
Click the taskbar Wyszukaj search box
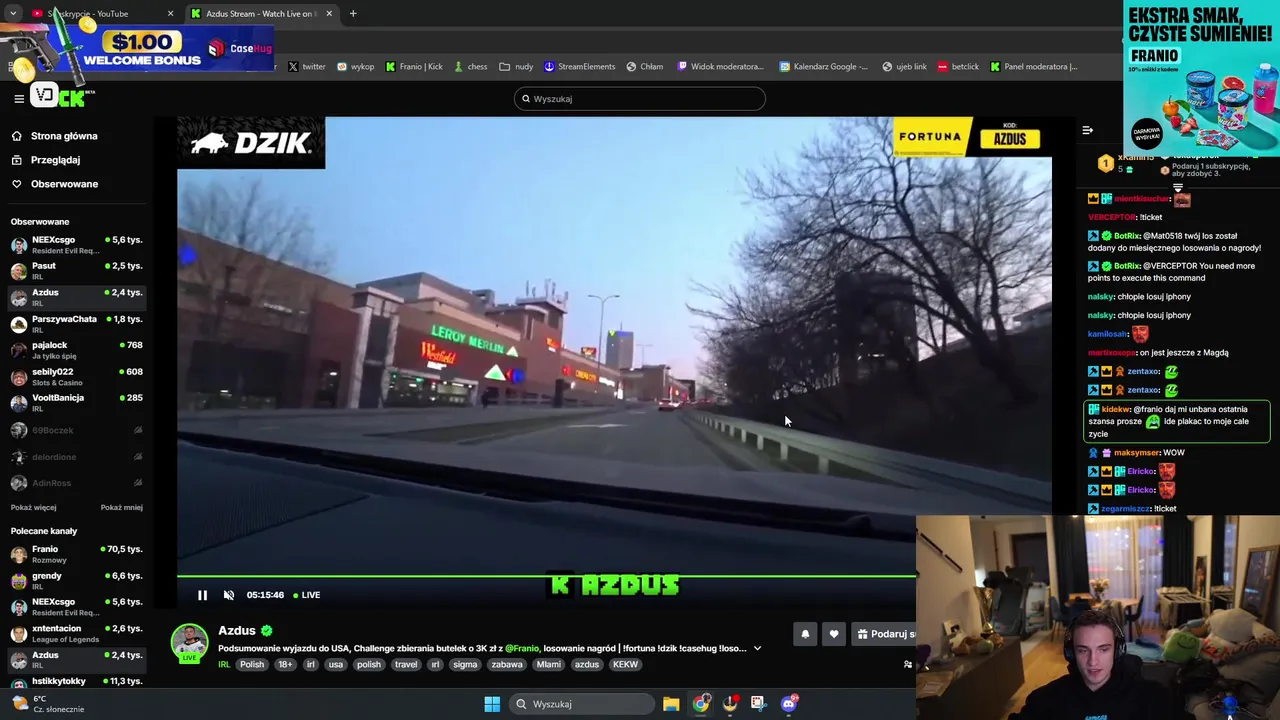[x=584, y=704]
